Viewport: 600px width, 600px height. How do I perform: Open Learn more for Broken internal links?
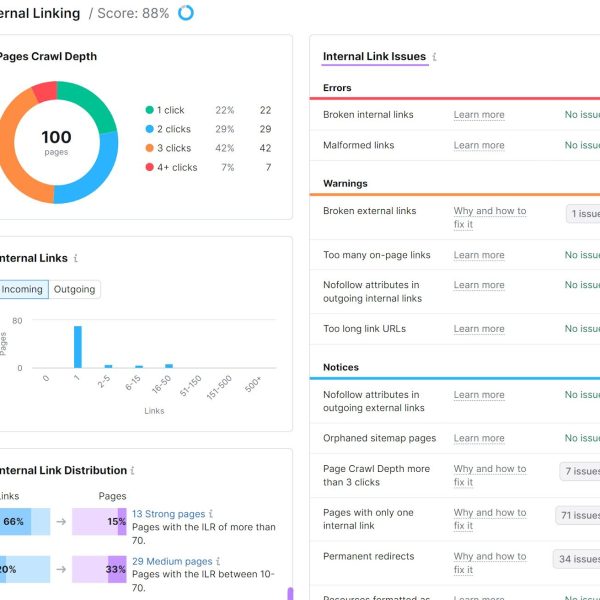pyautogui.click(x=479, y=115)
